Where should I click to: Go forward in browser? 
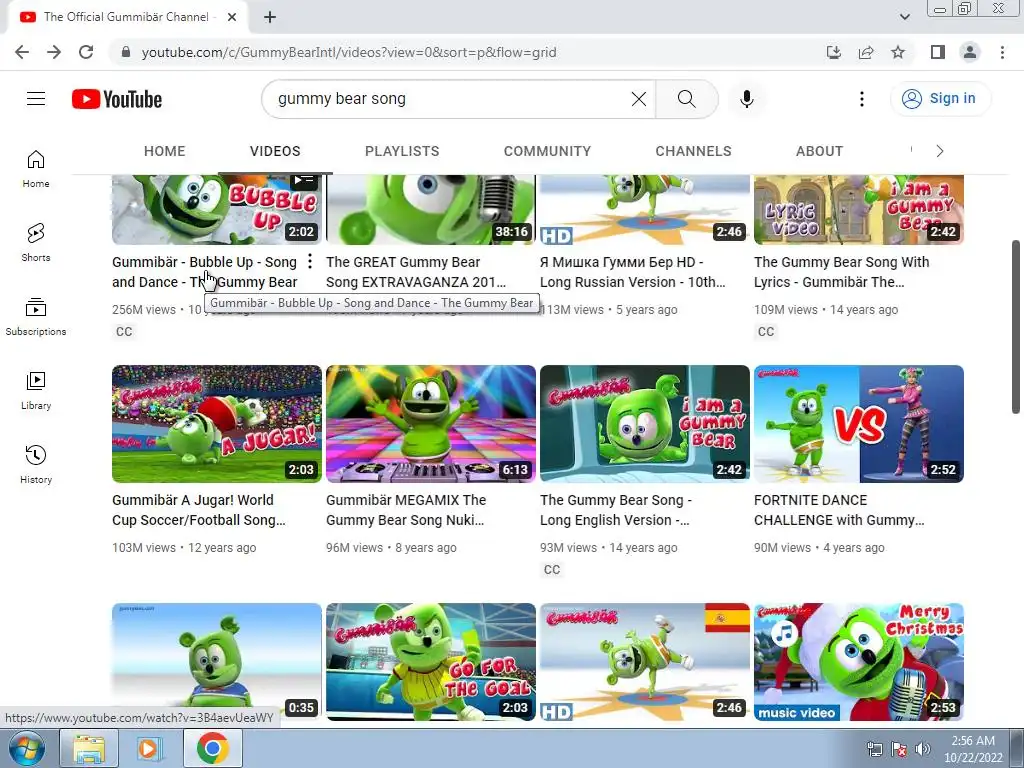pos(54,52)
